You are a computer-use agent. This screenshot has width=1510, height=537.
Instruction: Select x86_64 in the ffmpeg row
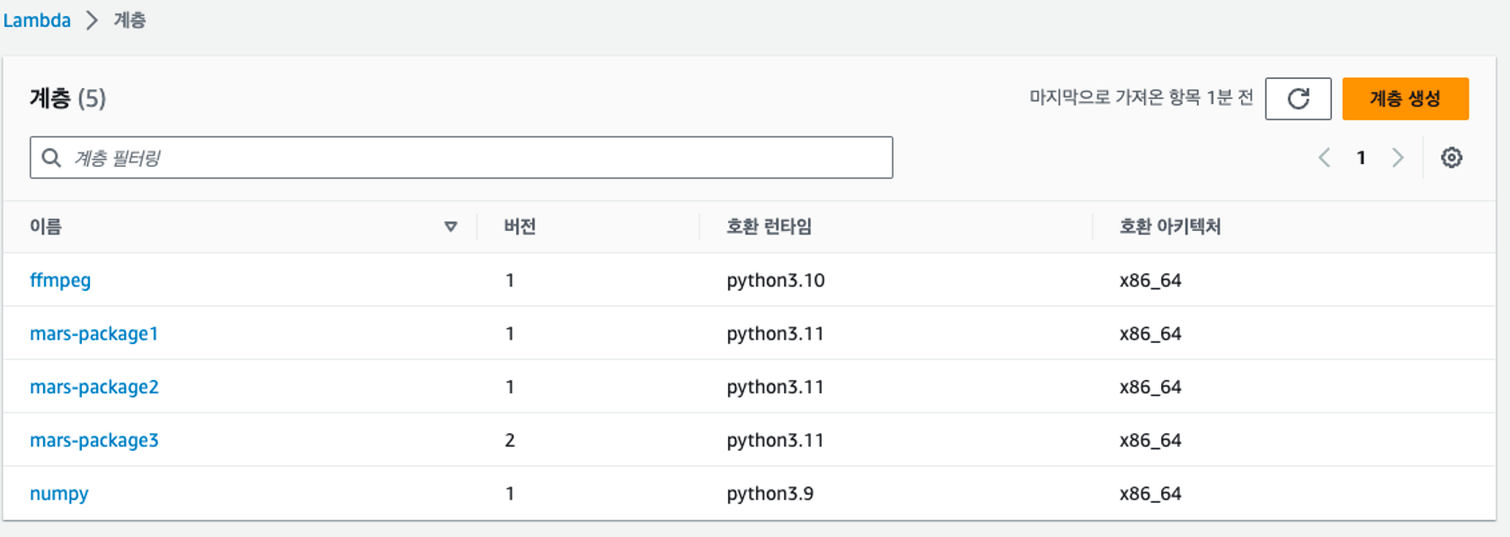point(1150,280)
